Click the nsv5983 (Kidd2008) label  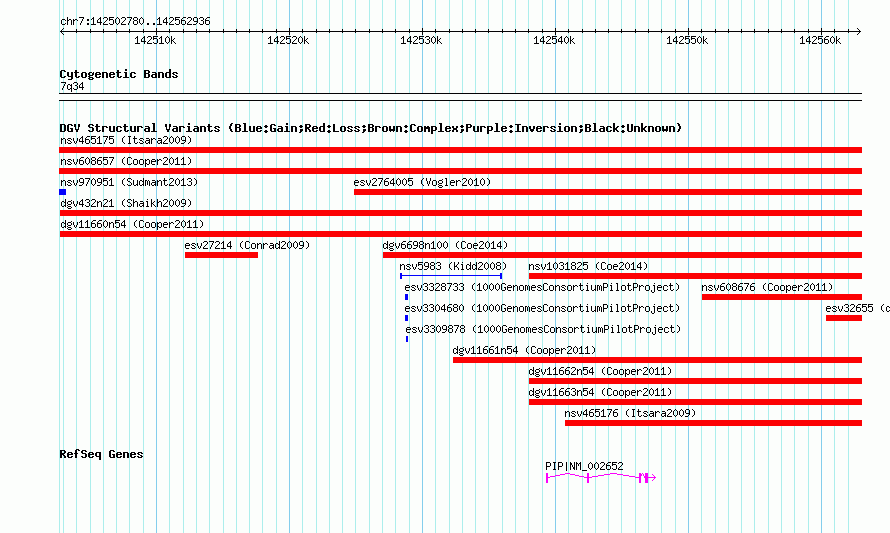[453, 266]
